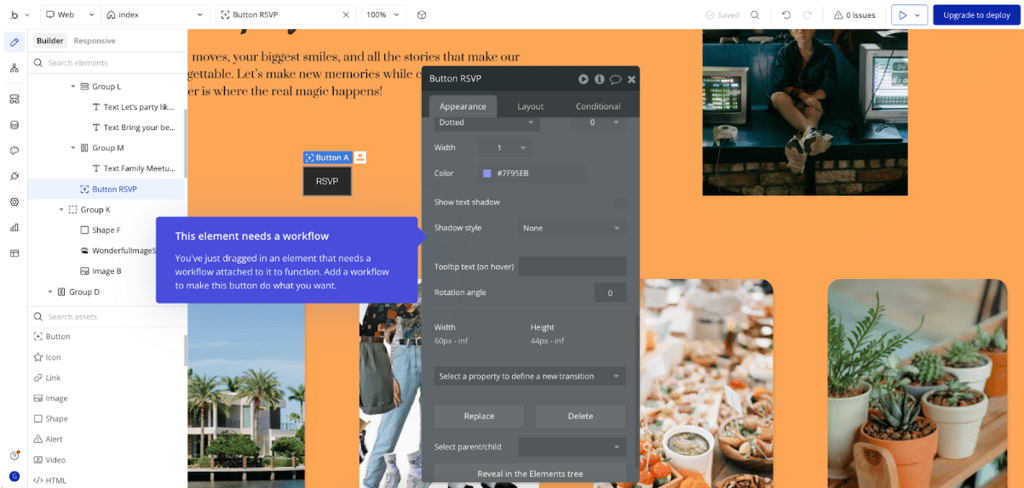Open the border Width dropdown showing 1
The image size is (1024, 488).
(505, 148)
